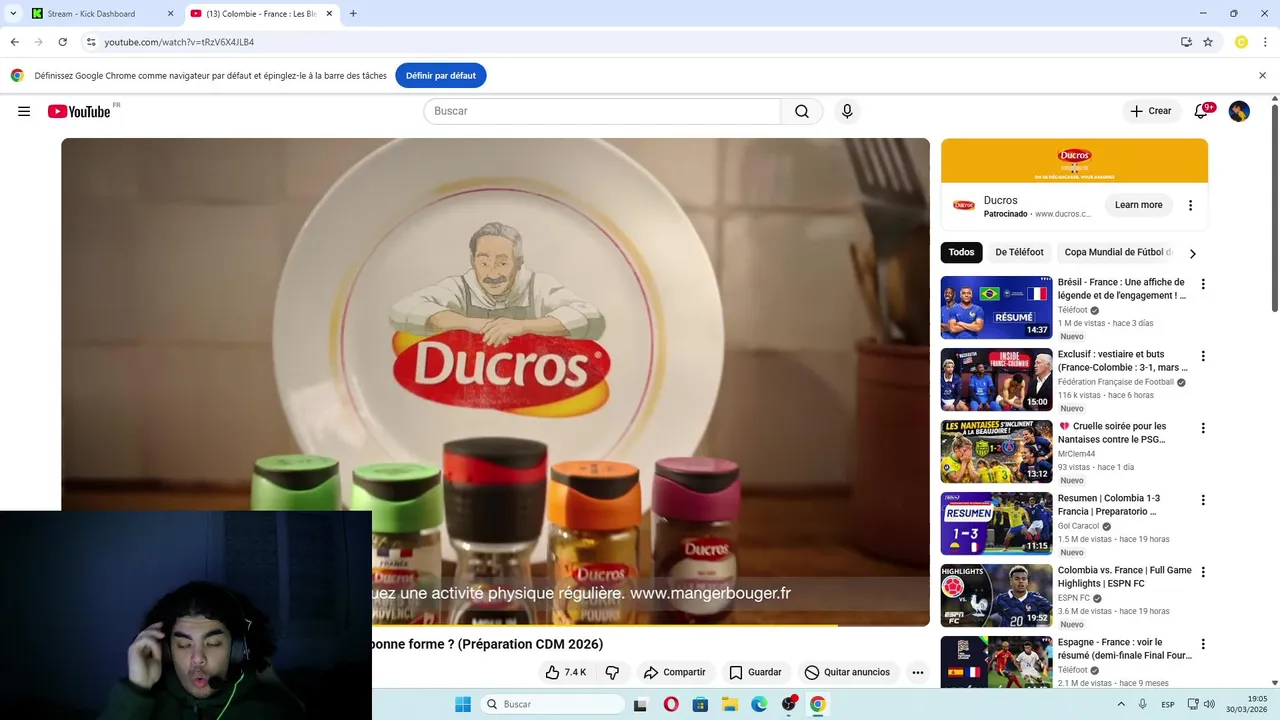The width and height of the screenshot is (1280, 720).
Task: Start voice search with microphone icon
Action: coord(847,111)
